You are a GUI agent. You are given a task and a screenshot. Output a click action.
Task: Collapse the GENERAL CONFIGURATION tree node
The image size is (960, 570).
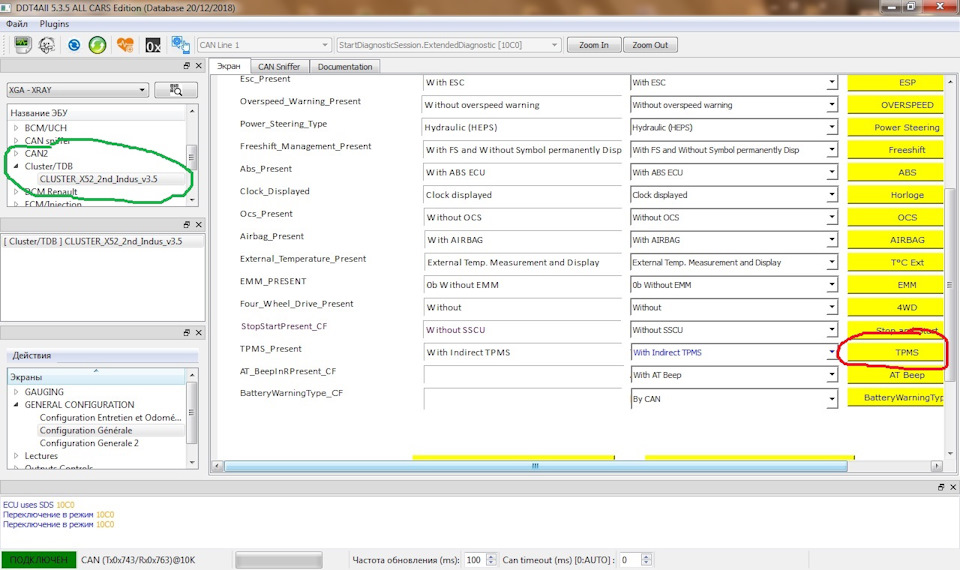pos(16,405)
